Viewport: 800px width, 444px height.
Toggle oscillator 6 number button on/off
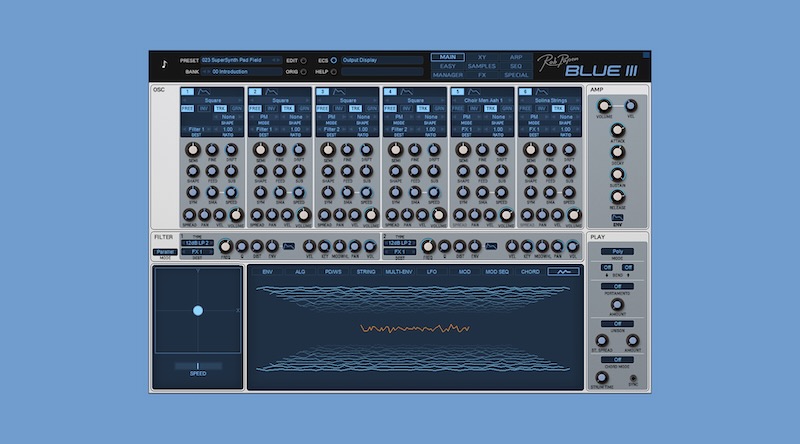[525, 92]
